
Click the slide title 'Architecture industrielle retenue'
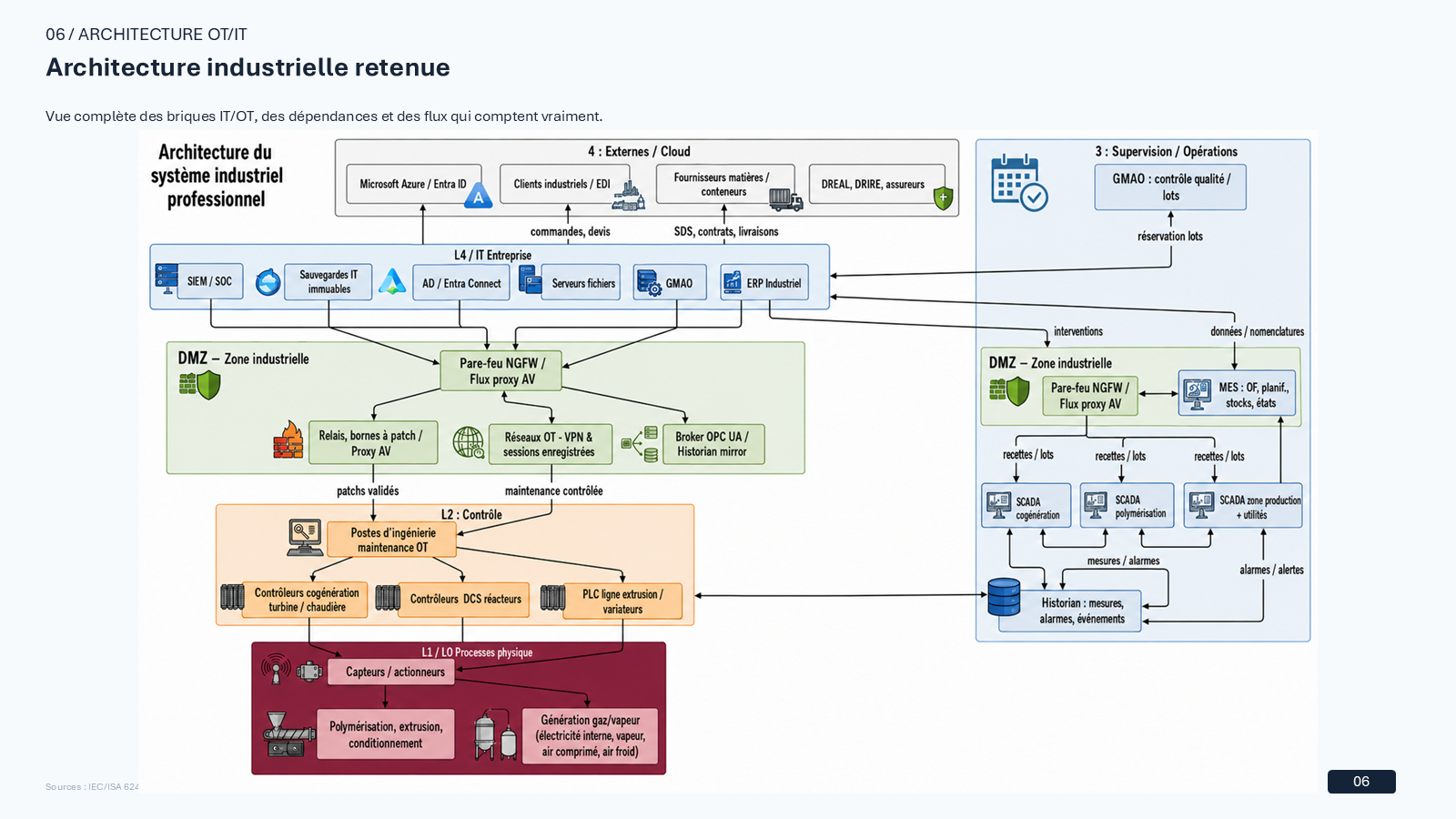click(248, 67)
